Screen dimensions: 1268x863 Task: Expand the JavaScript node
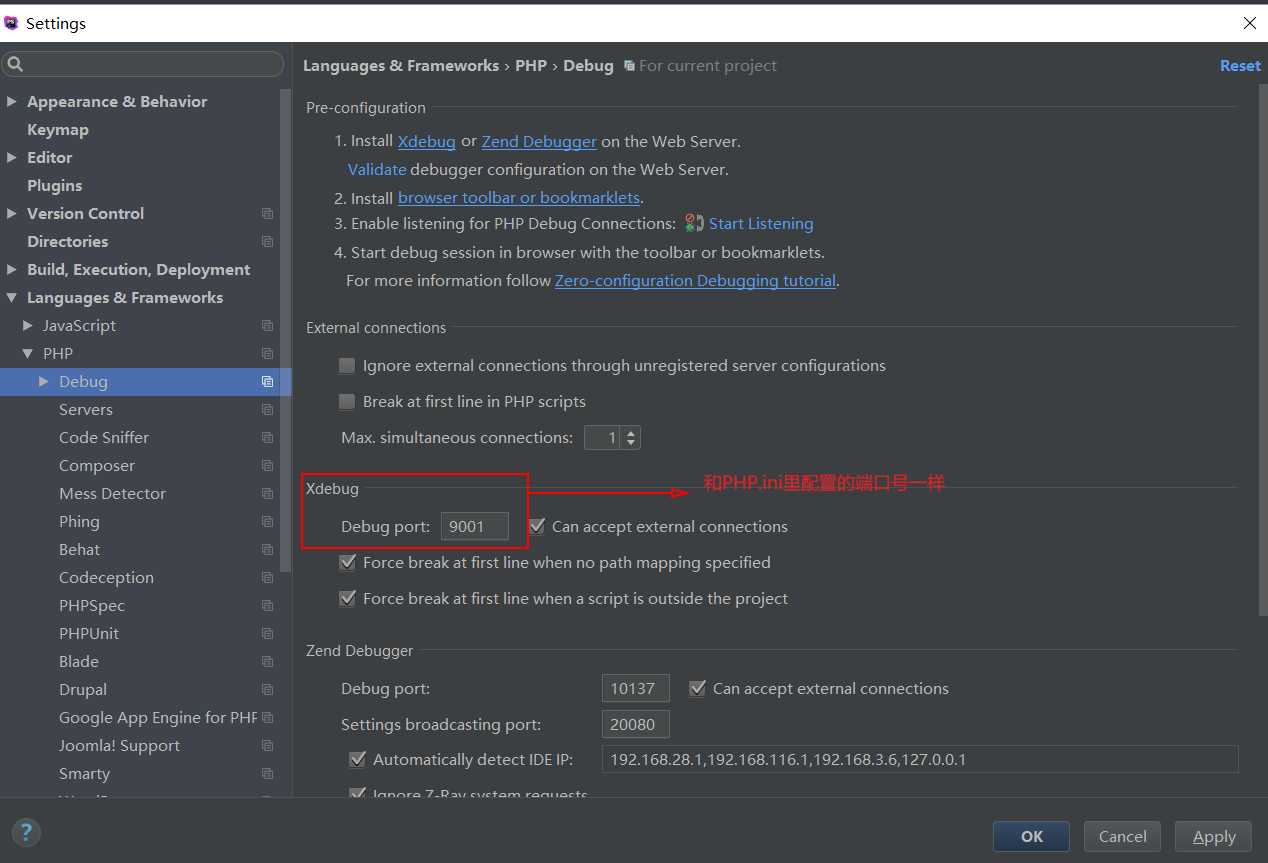28,325
